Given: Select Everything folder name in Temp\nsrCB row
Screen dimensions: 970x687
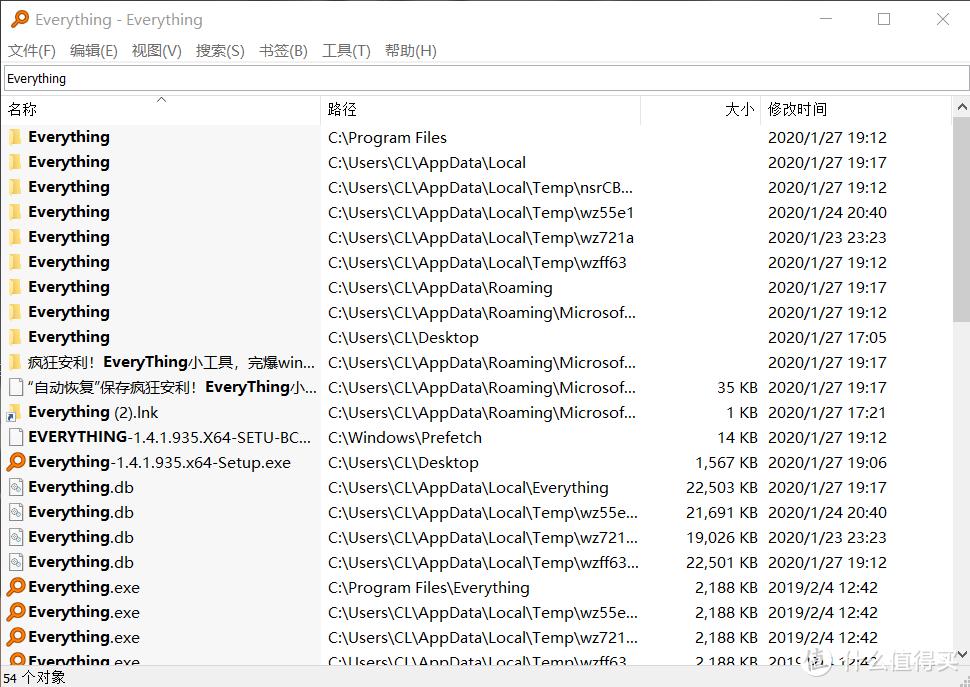Looking at the screenshot, I should [69, 187].
